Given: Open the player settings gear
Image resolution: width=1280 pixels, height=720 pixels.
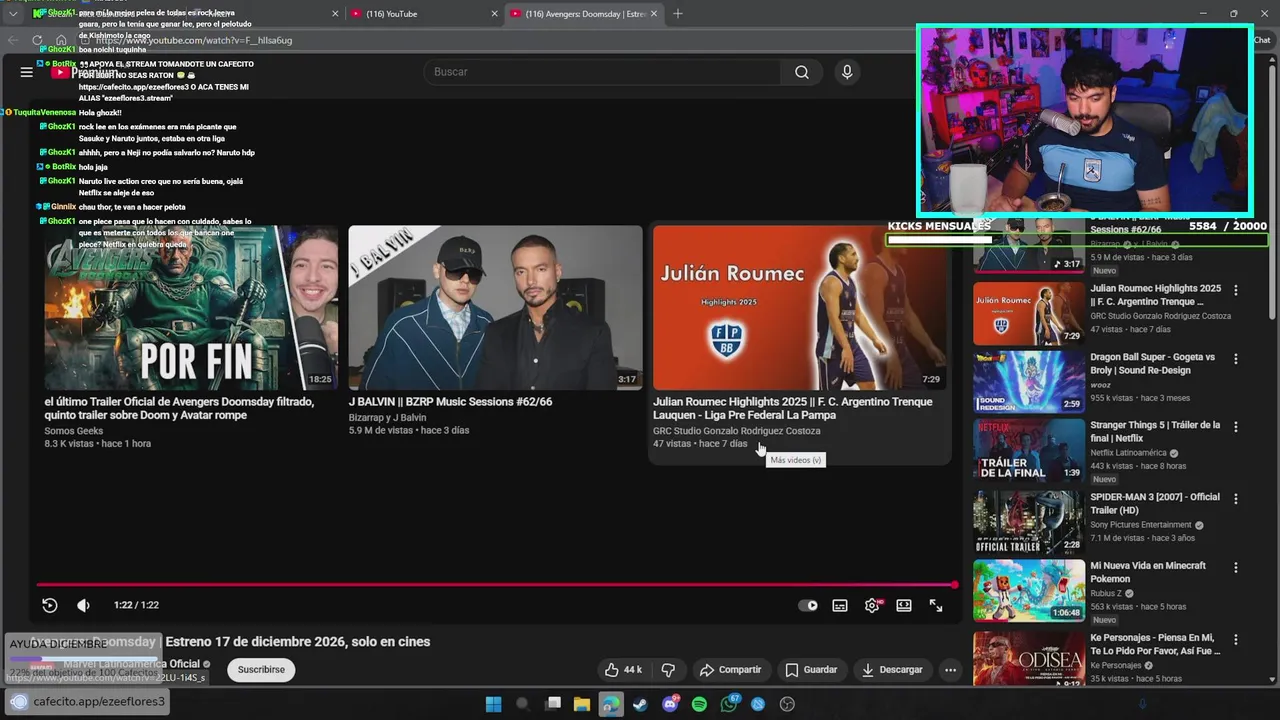Looking at the screenshot, I should coord(872,605).
